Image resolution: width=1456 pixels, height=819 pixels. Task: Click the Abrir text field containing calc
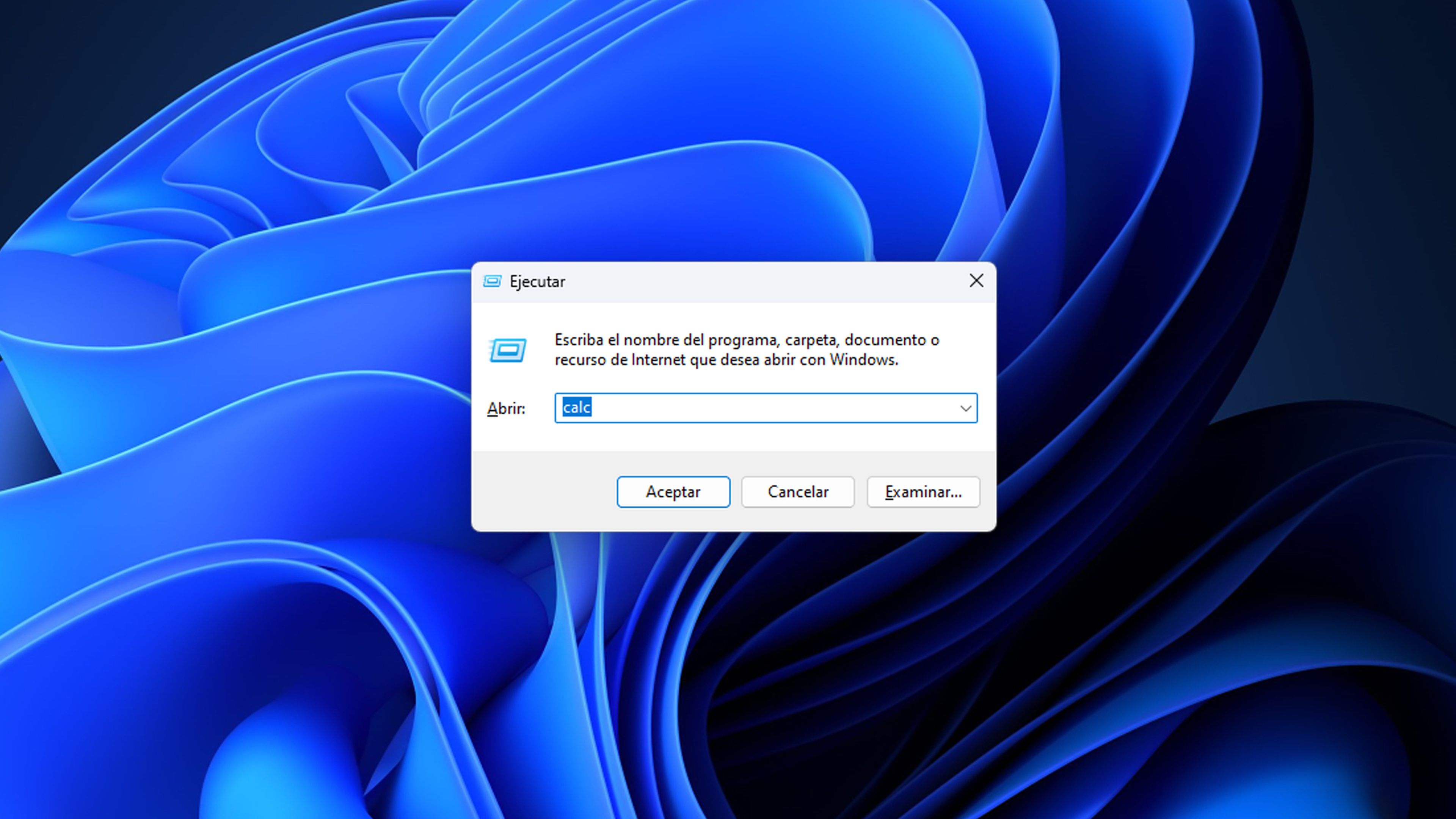[x=766, y=408]
